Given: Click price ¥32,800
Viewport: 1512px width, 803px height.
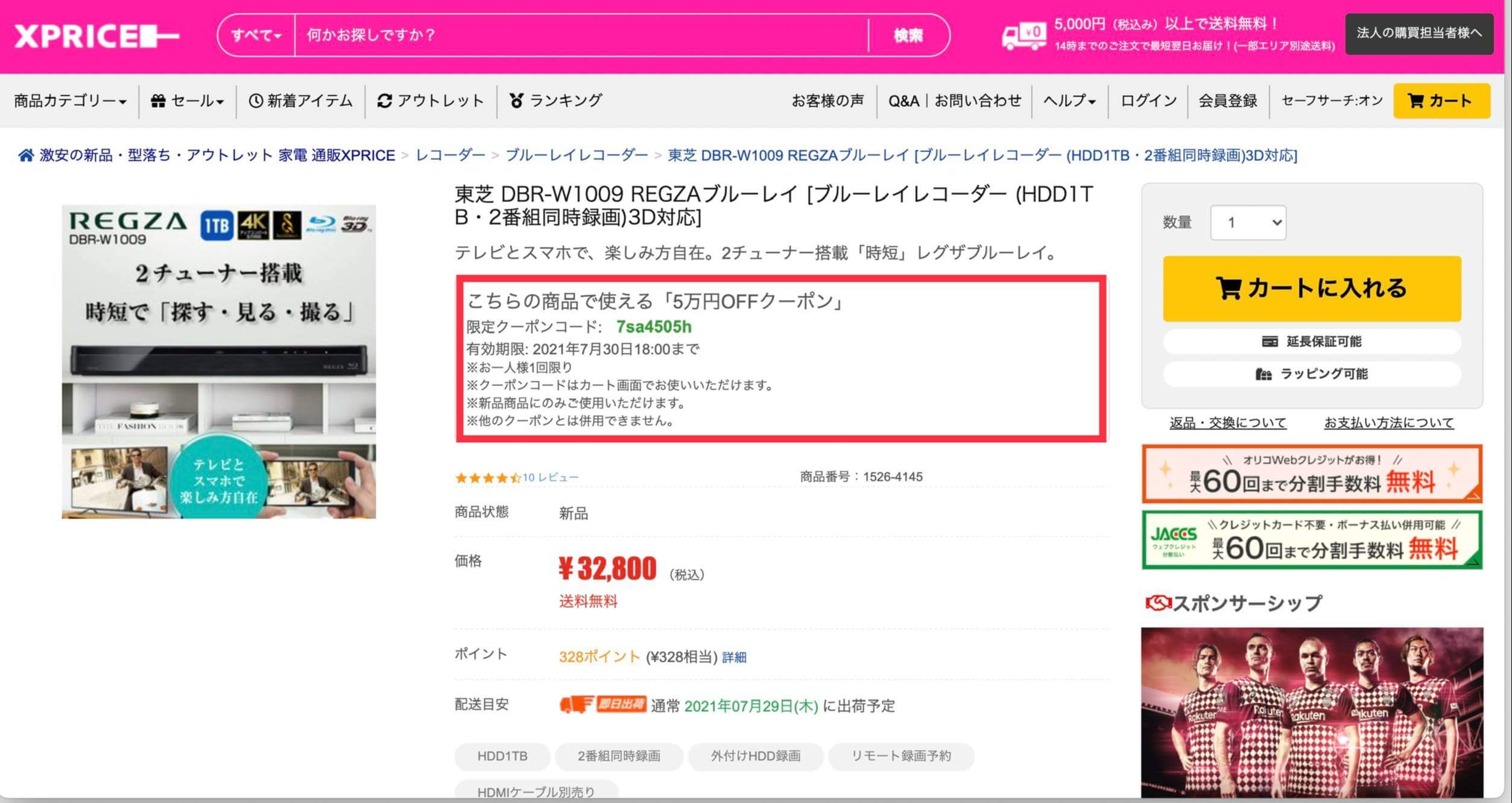Looking at the screenshot, I should coord(607,568).
